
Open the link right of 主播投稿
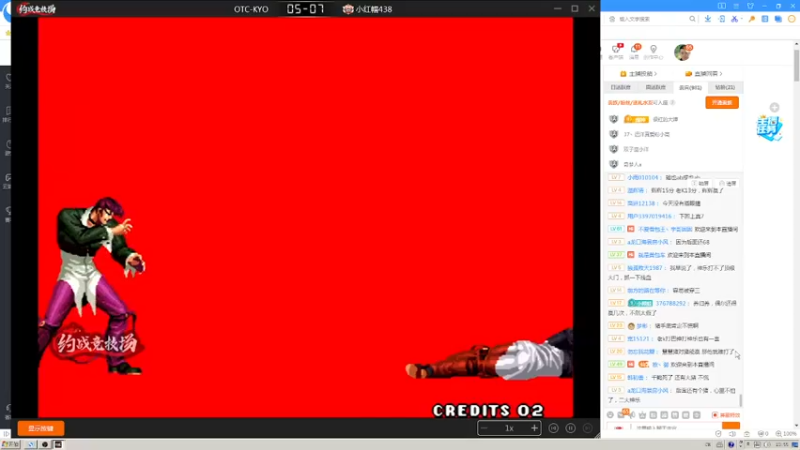[704, 74]
